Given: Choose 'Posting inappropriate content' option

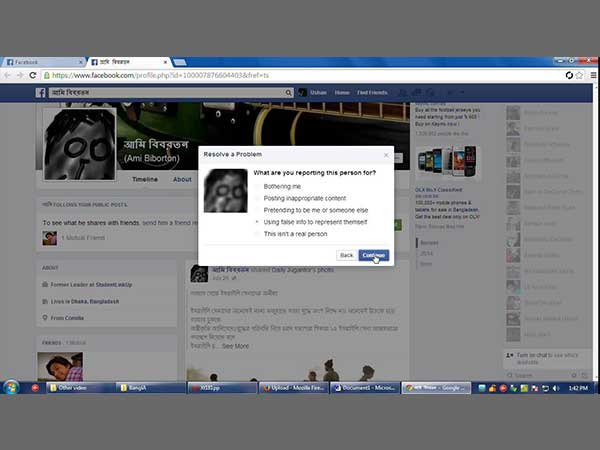Looking at the screenshot, I should click(x=258, y=198).
